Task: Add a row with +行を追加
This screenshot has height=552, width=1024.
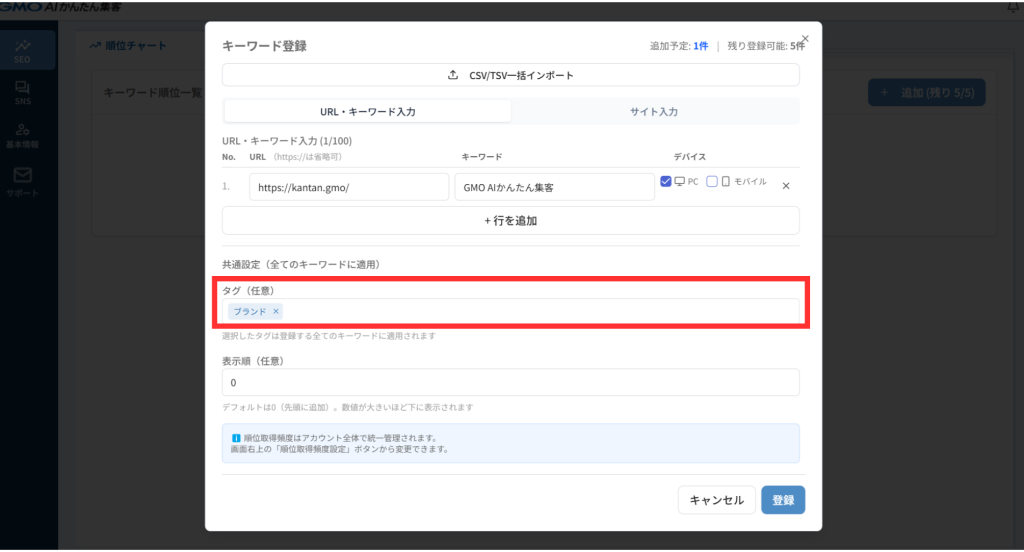Action: pos(510,221)
